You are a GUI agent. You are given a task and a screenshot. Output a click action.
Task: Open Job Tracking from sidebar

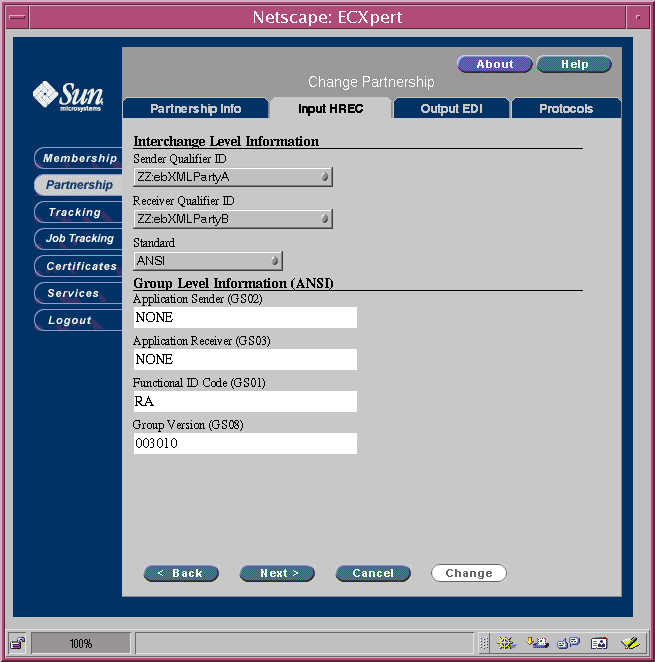pos(79,239)
